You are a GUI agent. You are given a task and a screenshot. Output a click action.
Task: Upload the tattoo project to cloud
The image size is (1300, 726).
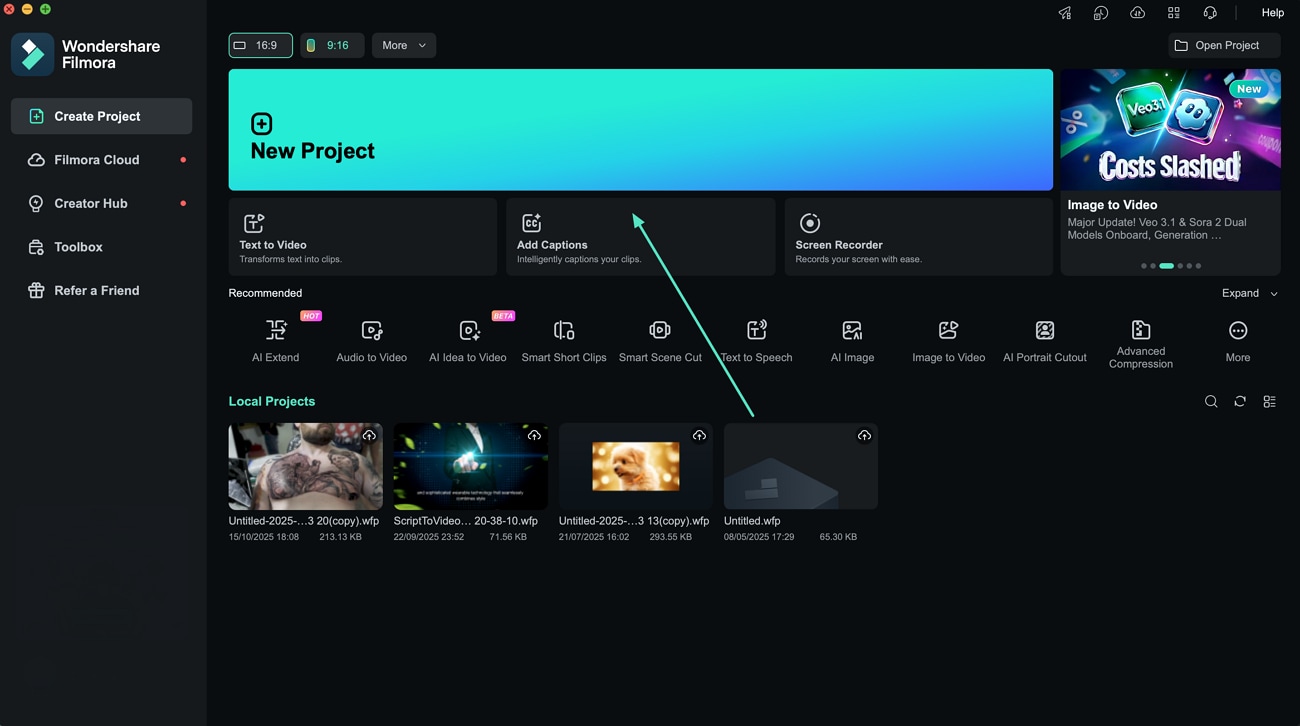(x=369, y=435)
